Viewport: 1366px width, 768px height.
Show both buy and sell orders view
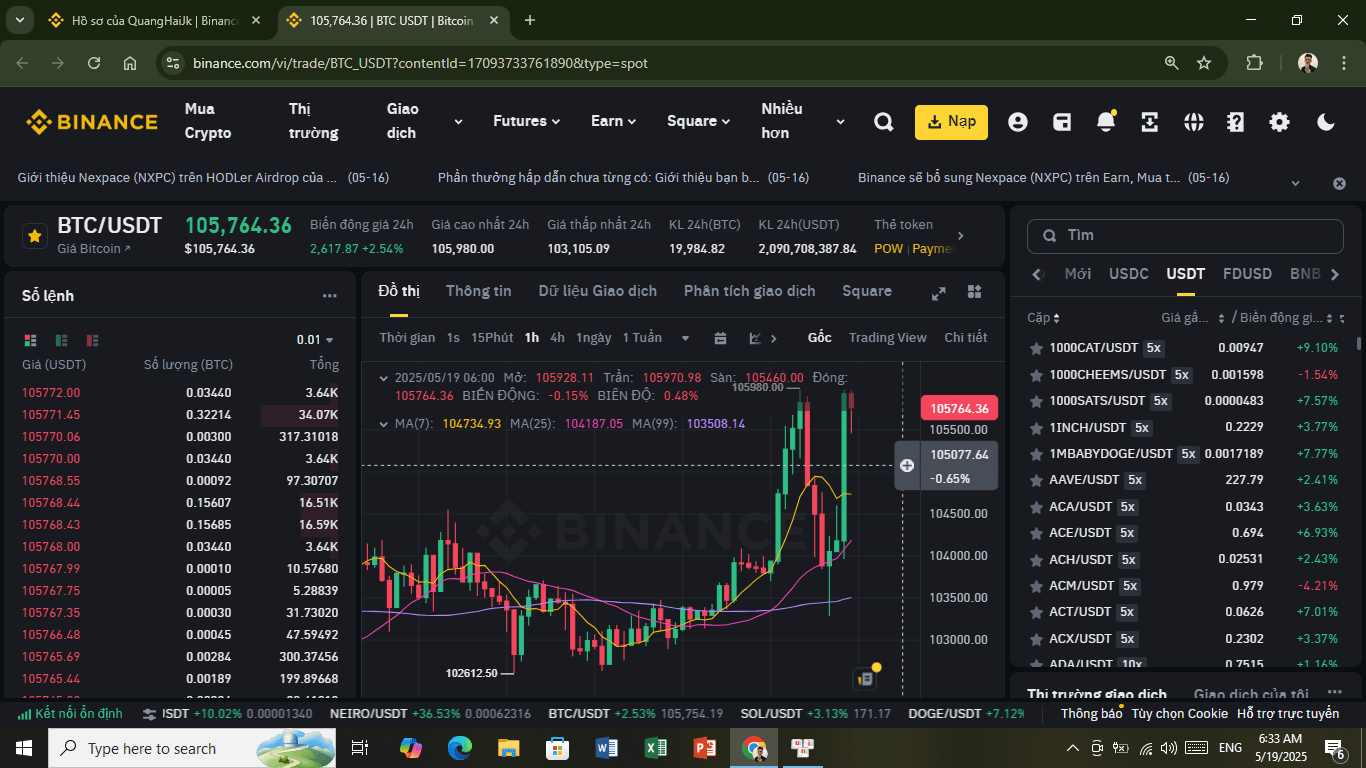[x=30, y=340]
